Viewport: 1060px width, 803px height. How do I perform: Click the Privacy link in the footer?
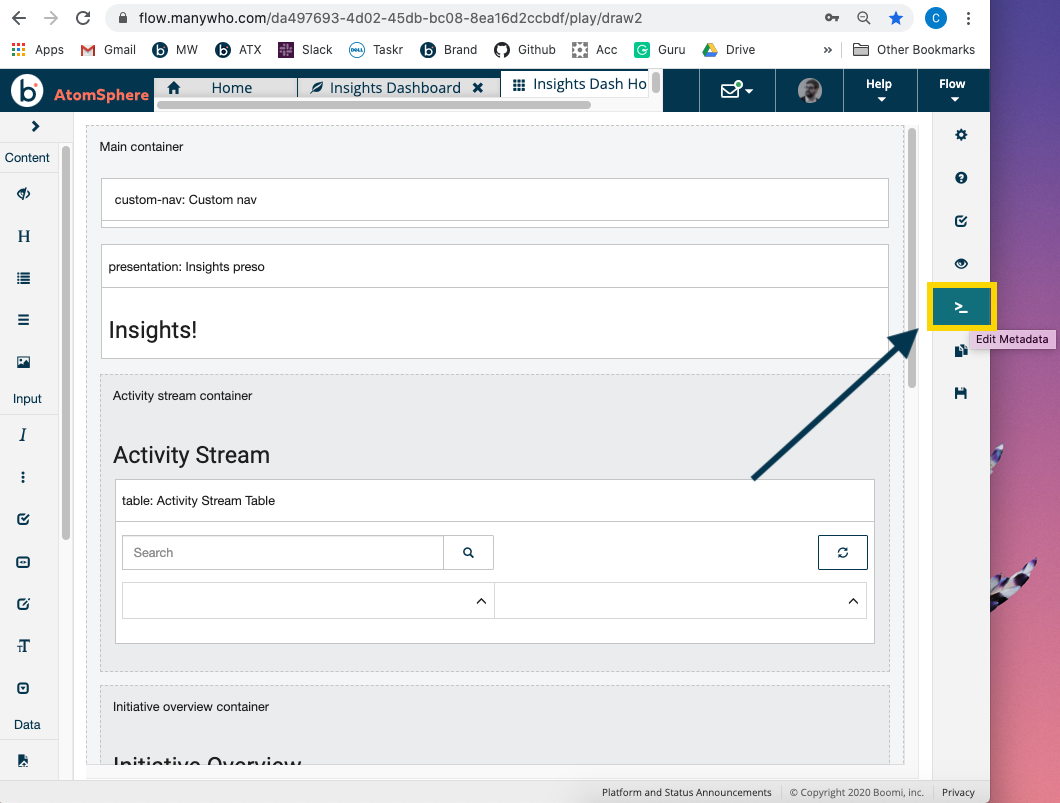pyautogui.click(x=957, y=791)
